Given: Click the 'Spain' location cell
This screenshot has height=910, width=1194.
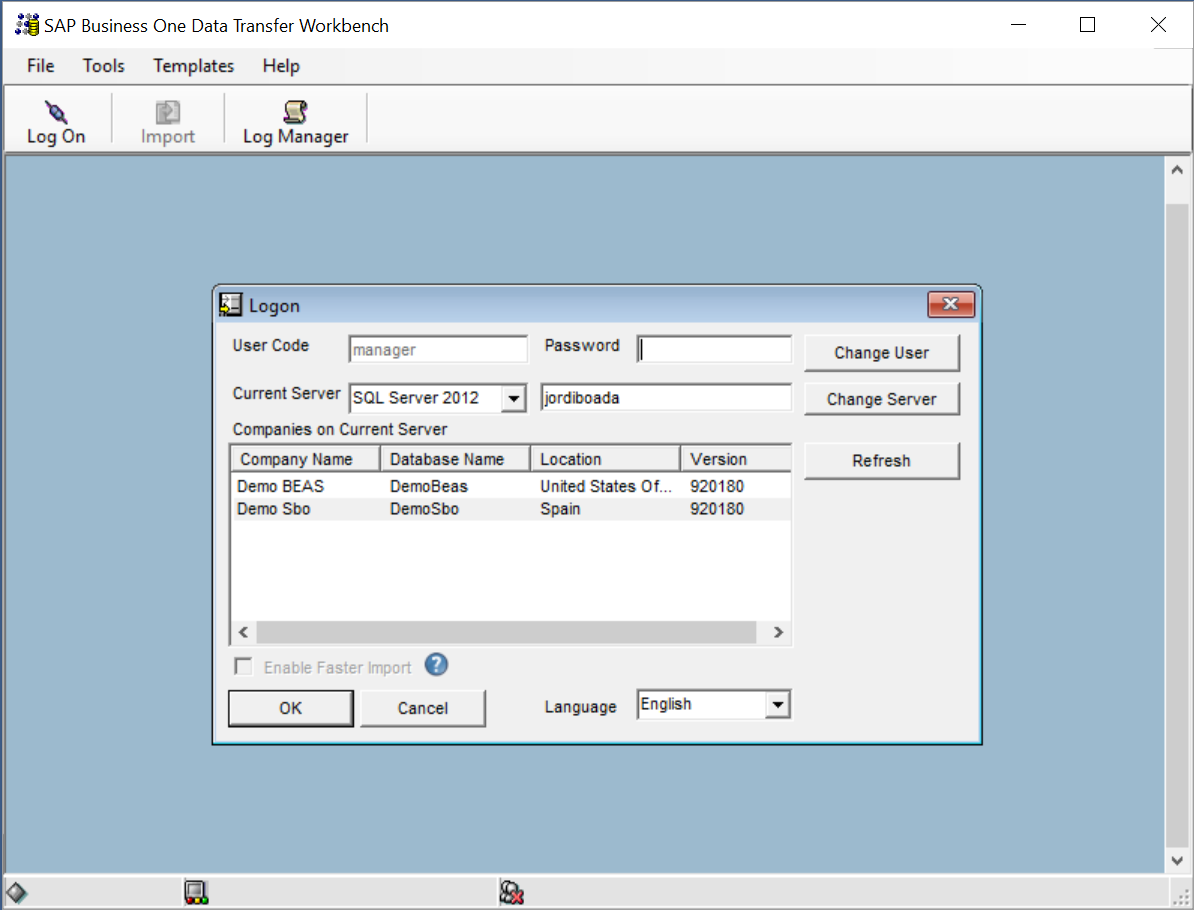Looking at the screenshot, I should pos(560,509).
